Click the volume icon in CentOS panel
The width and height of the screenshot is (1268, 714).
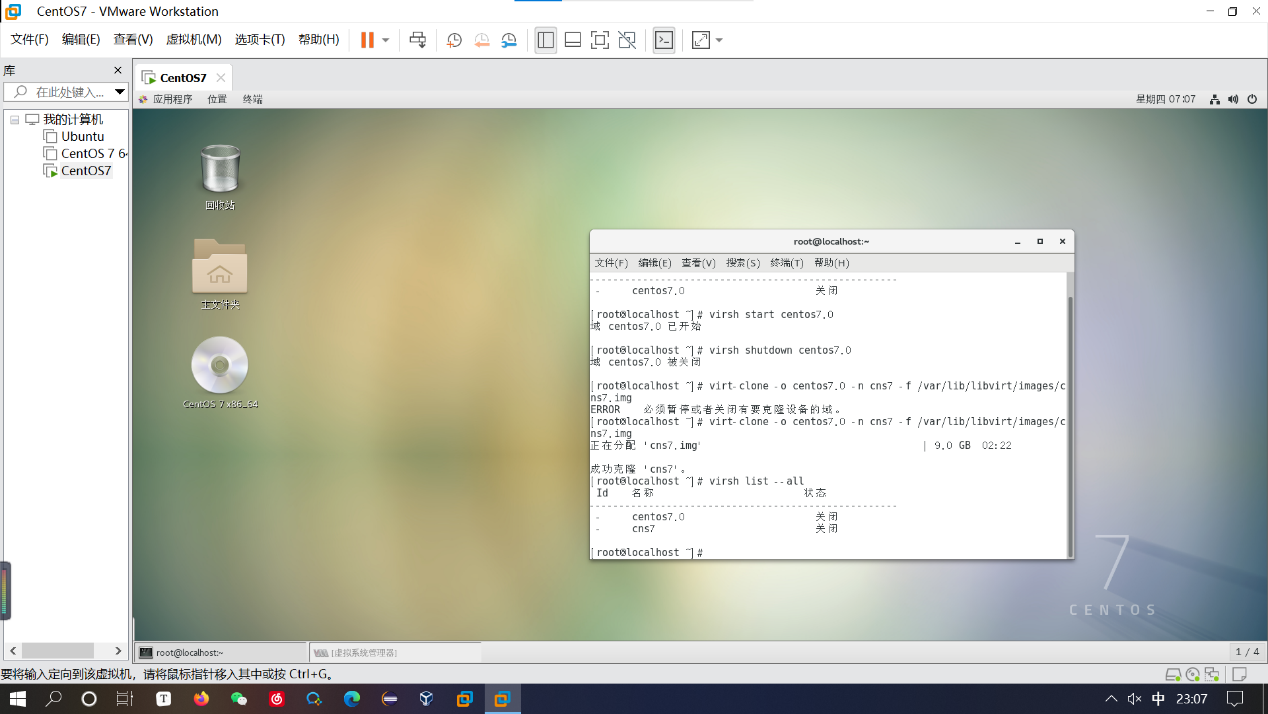pos(1233,99)
